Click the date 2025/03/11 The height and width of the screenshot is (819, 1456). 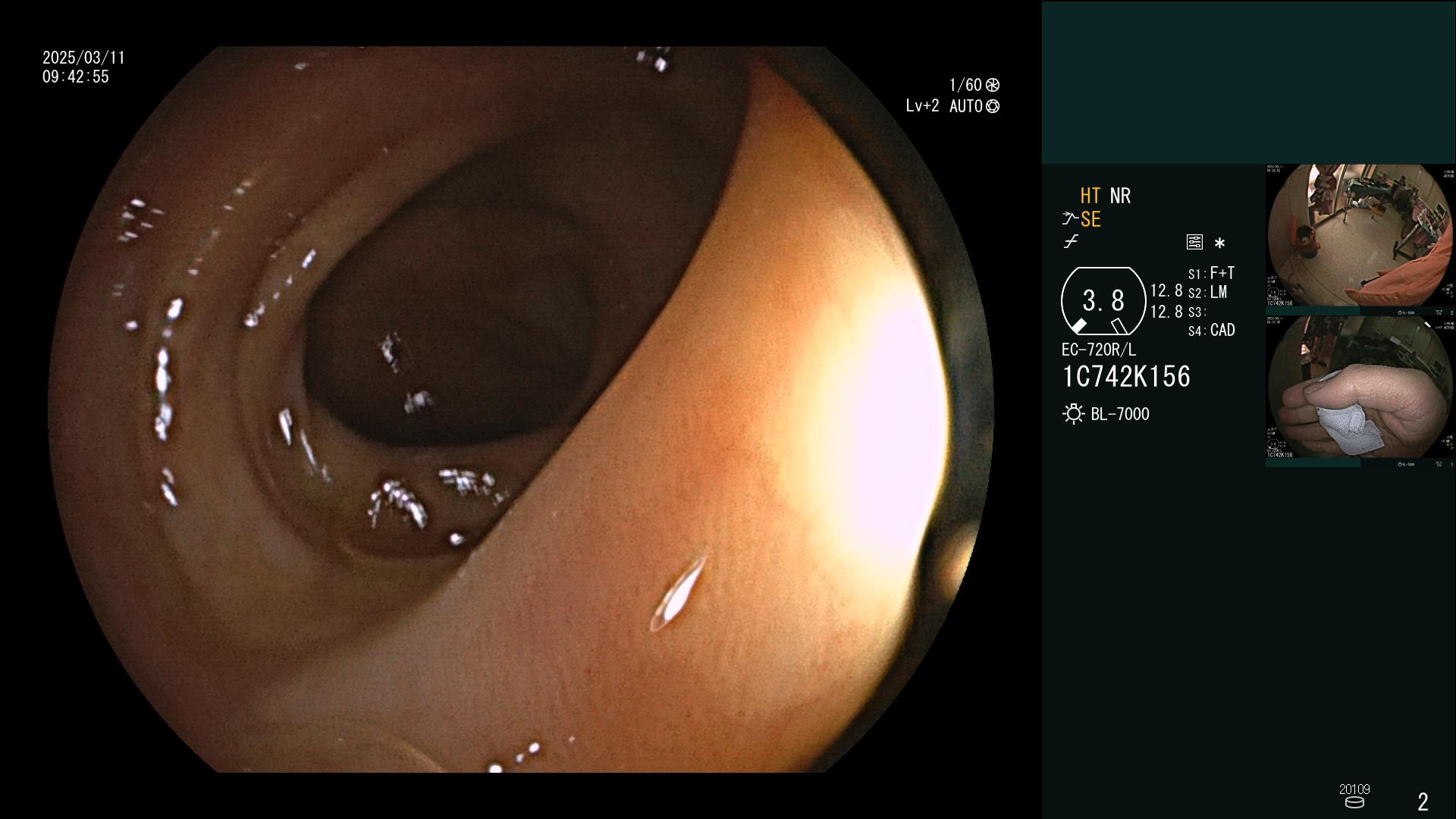tap(83, 58)
